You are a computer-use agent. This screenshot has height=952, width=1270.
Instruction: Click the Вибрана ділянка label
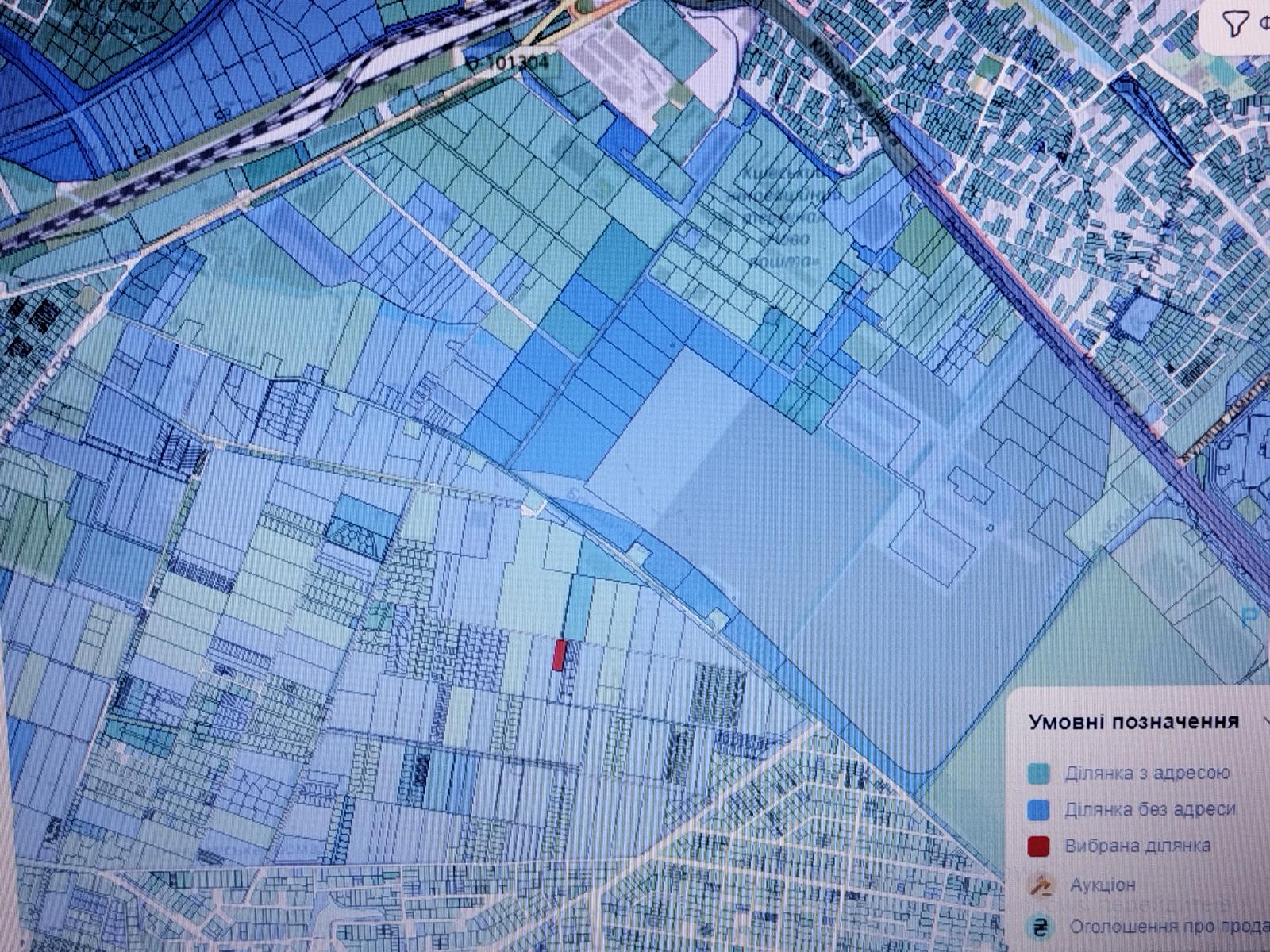(1138, 846)
